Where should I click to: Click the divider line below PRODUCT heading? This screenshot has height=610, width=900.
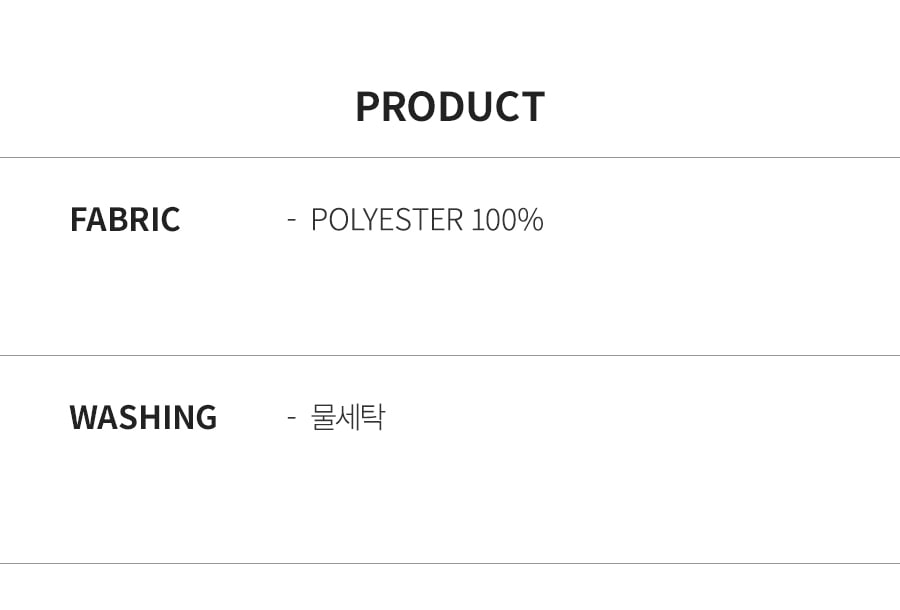450,157
